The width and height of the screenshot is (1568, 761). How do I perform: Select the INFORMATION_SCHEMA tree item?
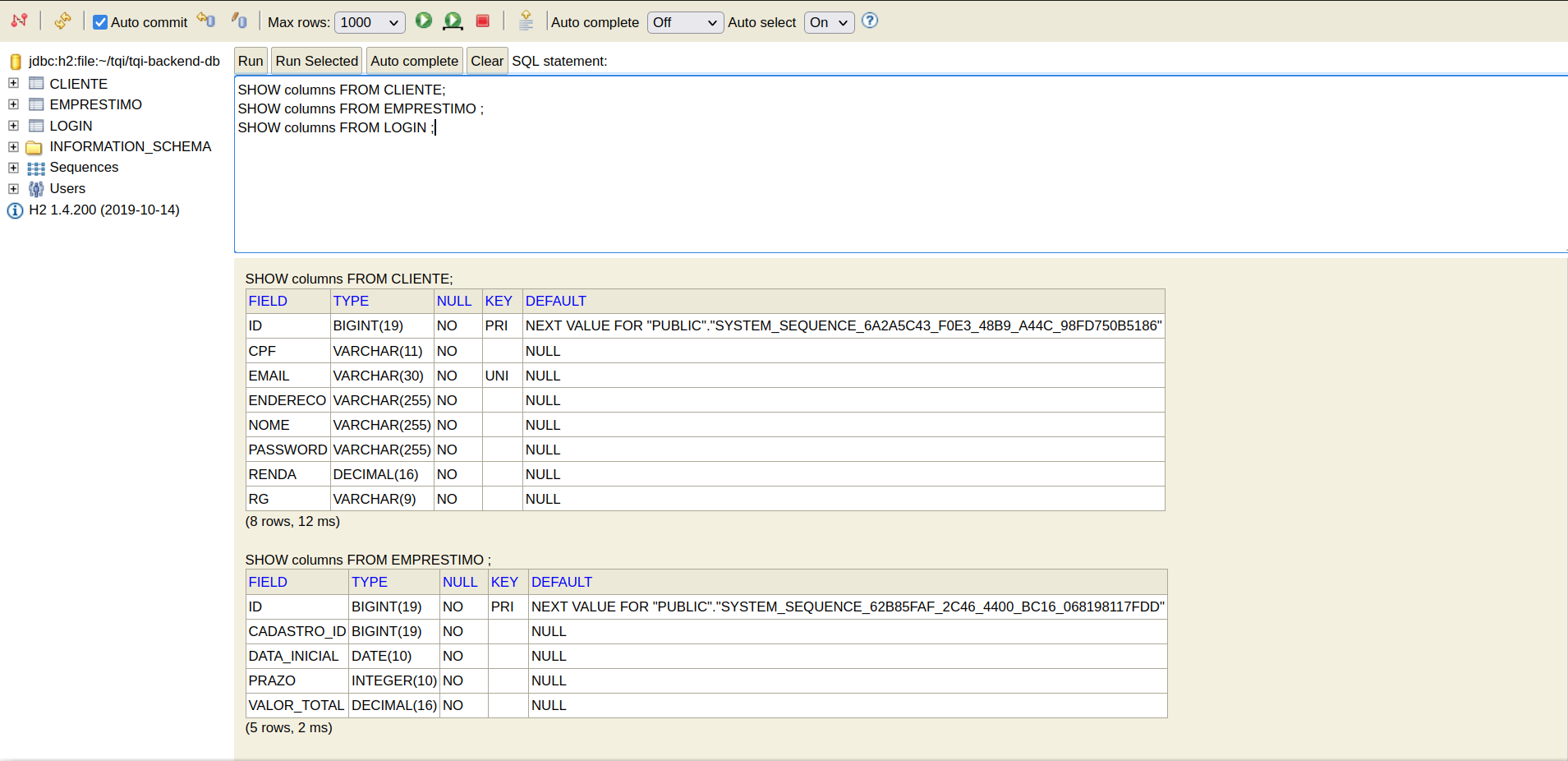click(130, 146)
